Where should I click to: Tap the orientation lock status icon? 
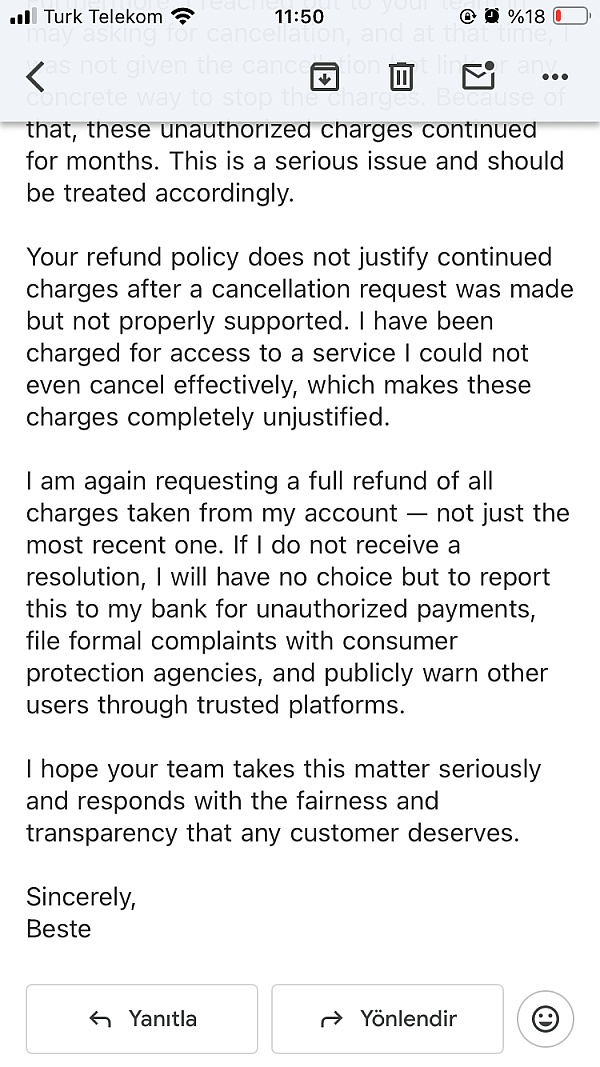click(x=468, y=16)
